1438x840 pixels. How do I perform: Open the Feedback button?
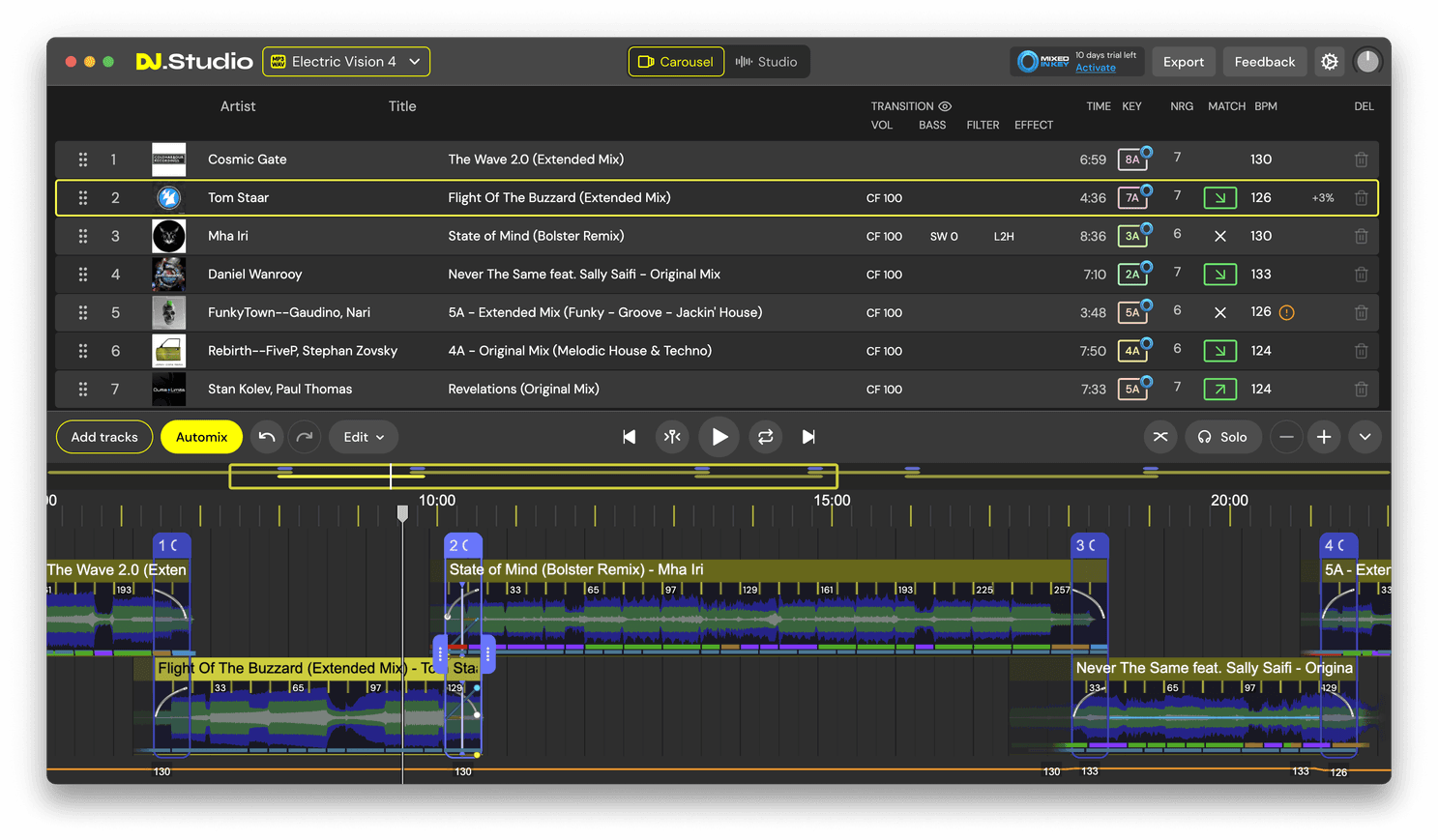[x=1264, y=62]
